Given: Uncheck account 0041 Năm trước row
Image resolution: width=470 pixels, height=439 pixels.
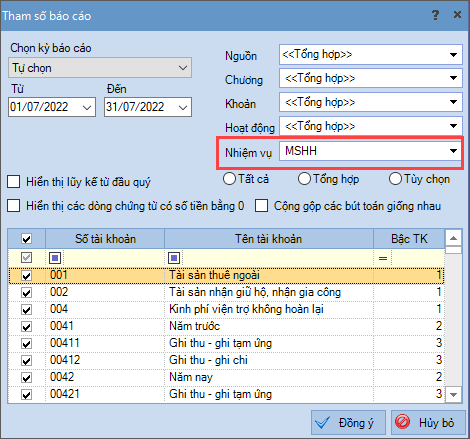Looking at the screenshot, I should tap(26, 326).
